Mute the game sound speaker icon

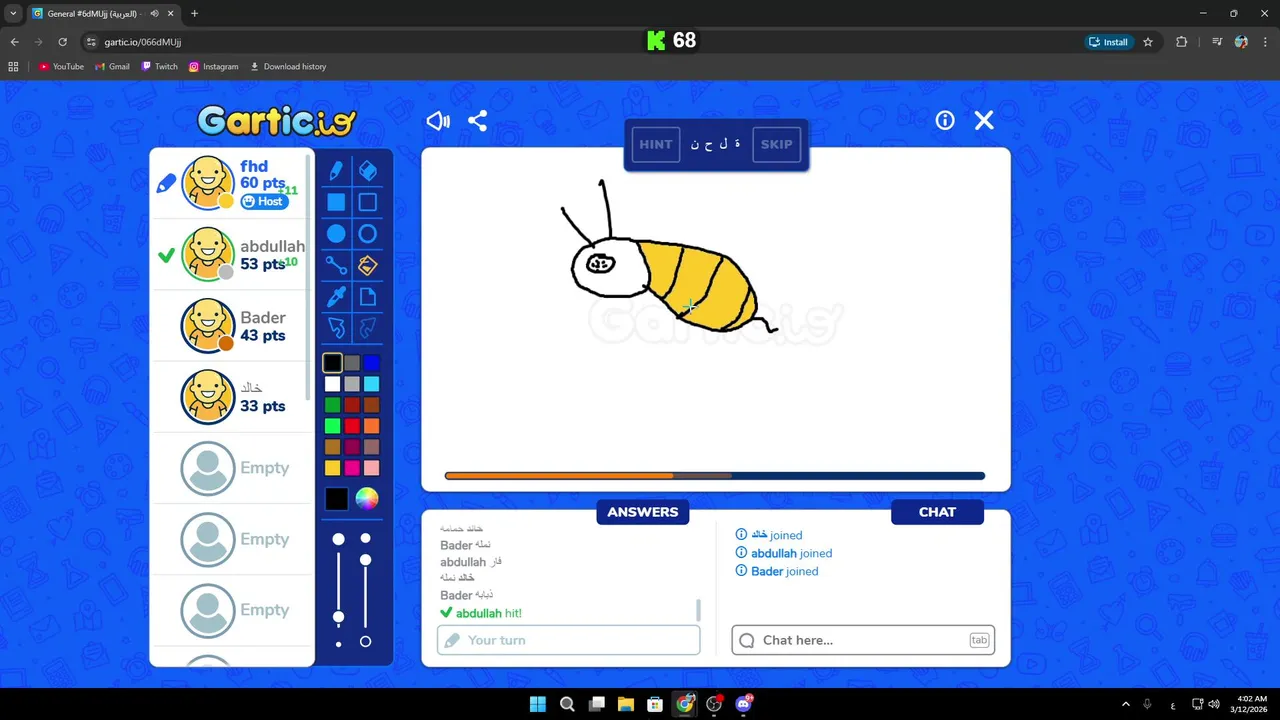point(438,121)
